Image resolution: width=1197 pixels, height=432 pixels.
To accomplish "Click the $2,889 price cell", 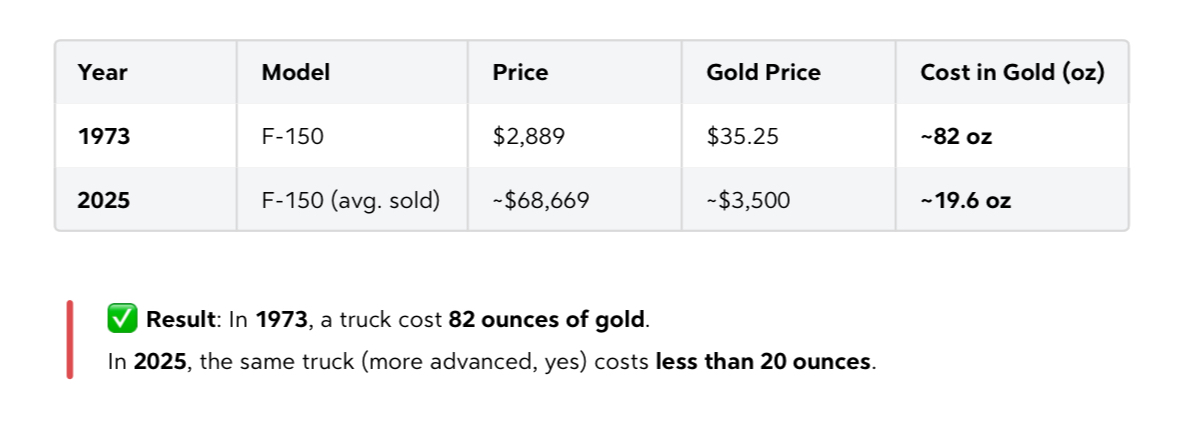I will (x=529, y=137).
